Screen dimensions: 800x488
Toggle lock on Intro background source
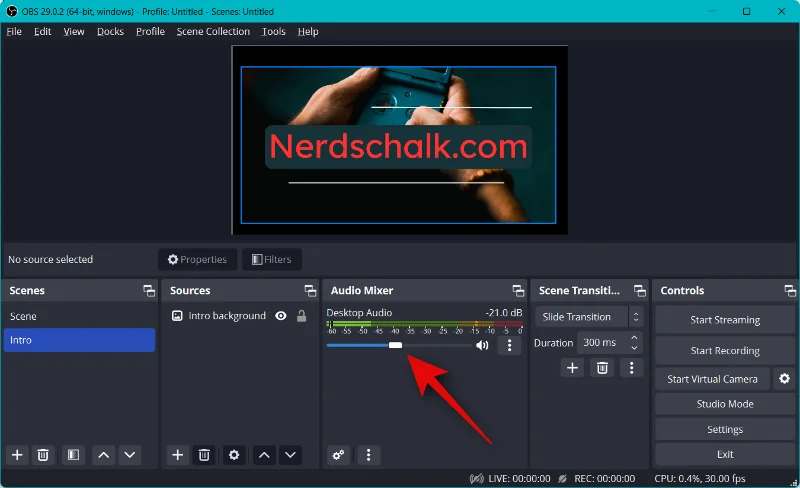point(302,316)
